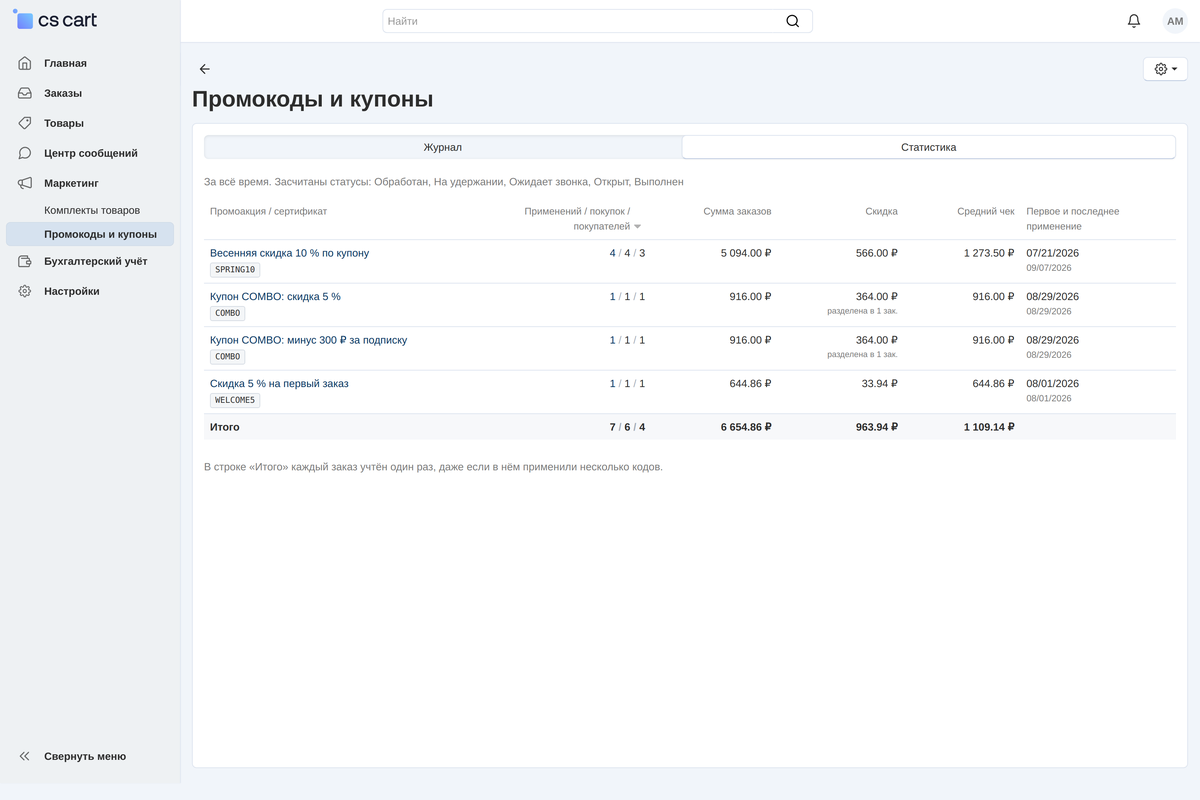Open Купон COMBO: скидка 5 % link
The width and height of the screenshot is (1200, 800).
pos(275,297)
